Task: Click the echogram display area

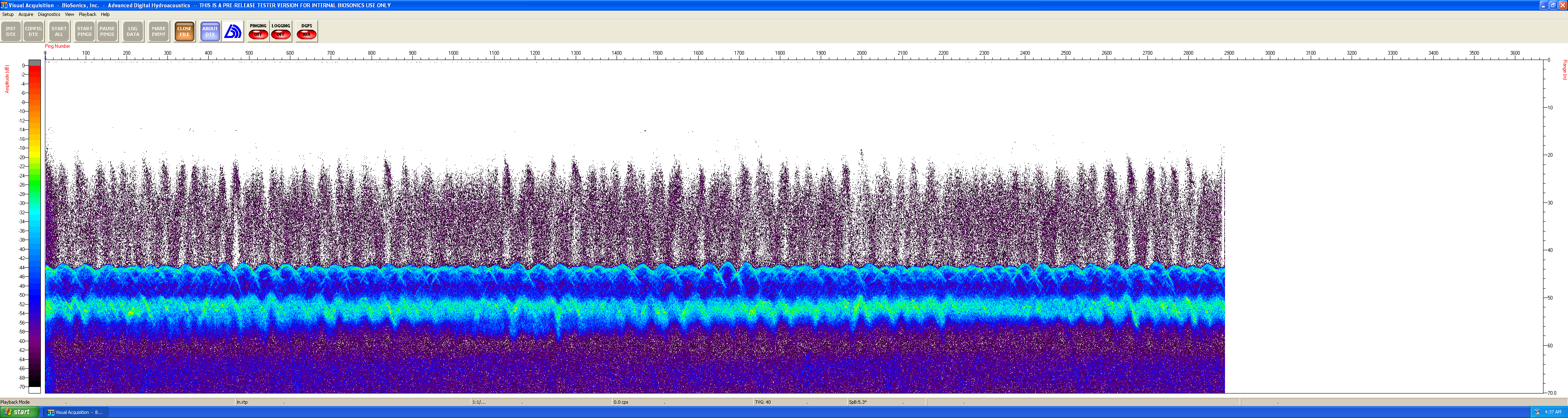Action: 794,226
